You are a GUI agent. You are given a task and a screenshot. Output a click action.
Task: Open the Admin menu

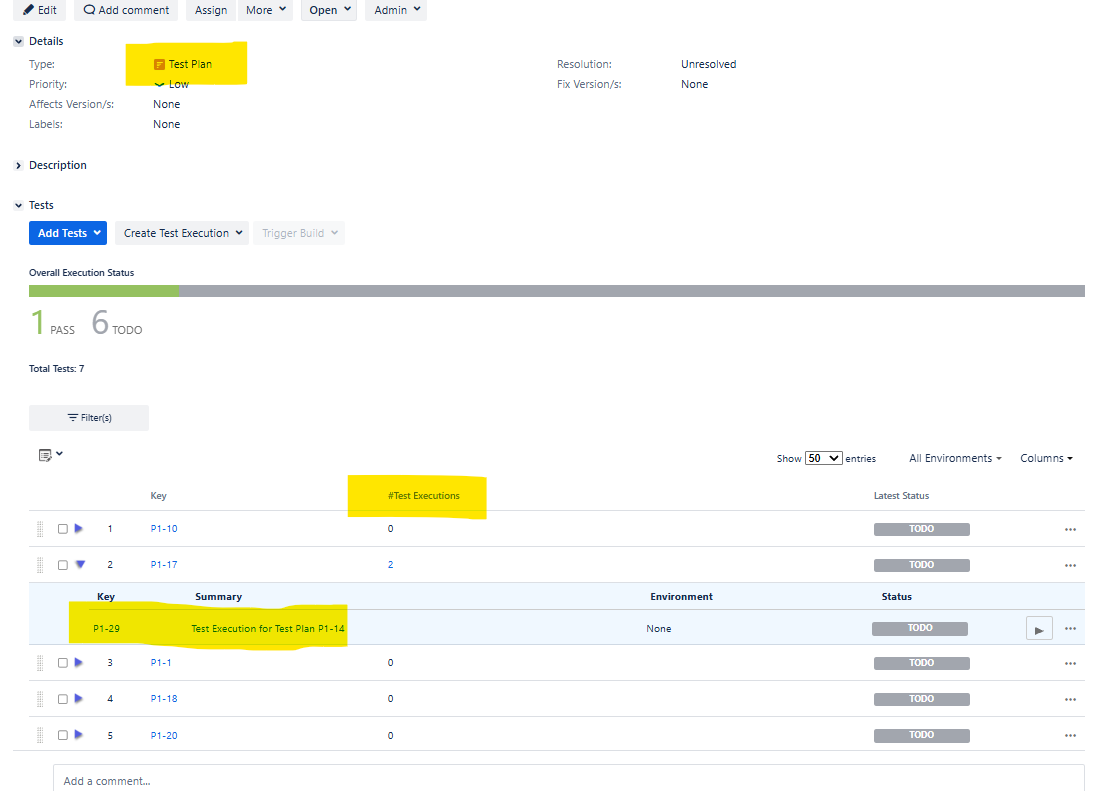point(394,10)
